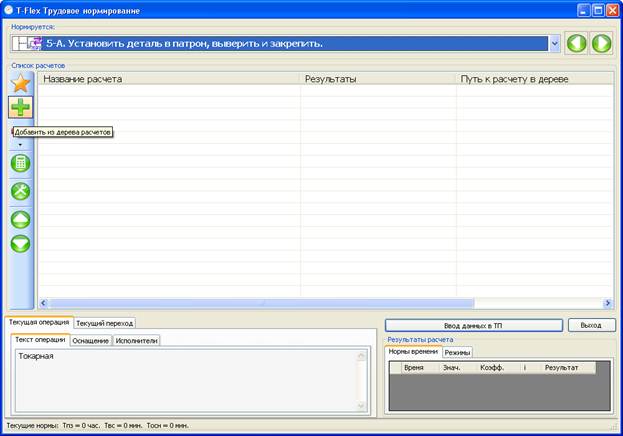Click the green plus add-from-tree icon
Viewport: 623px width, 436px height.
click(x=21, y=107)
